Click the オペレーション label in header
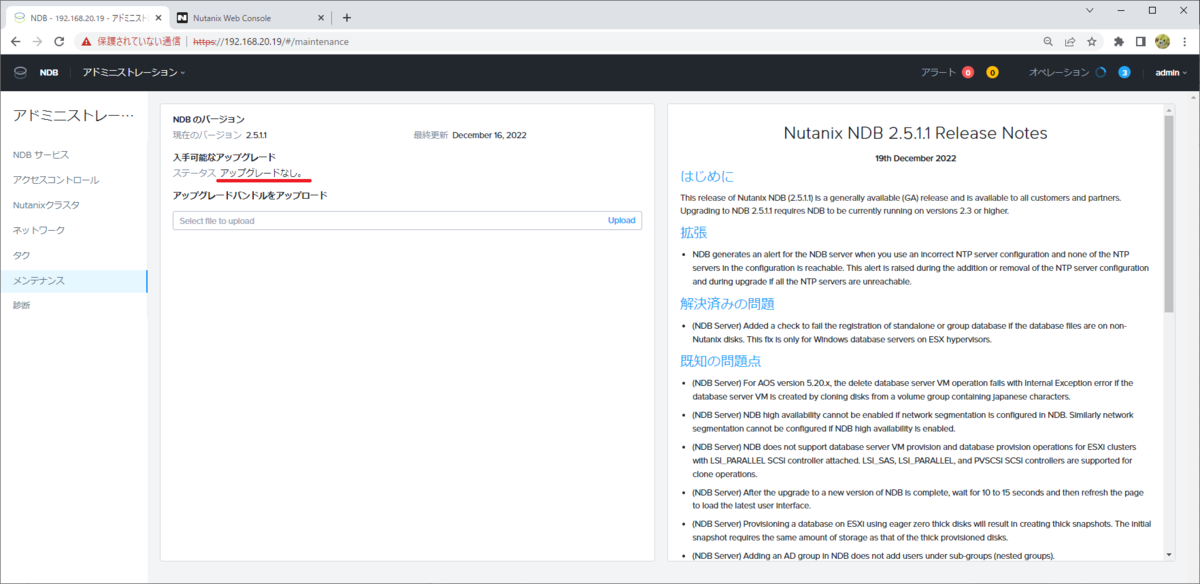This screenshot has height=584, width=1200. (x=1059, y=72)
